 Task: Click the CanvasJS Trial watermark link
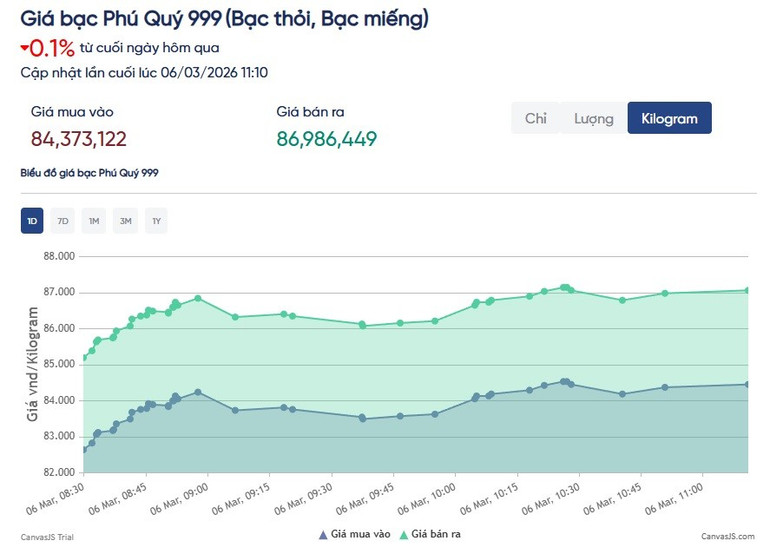(47, 537)
